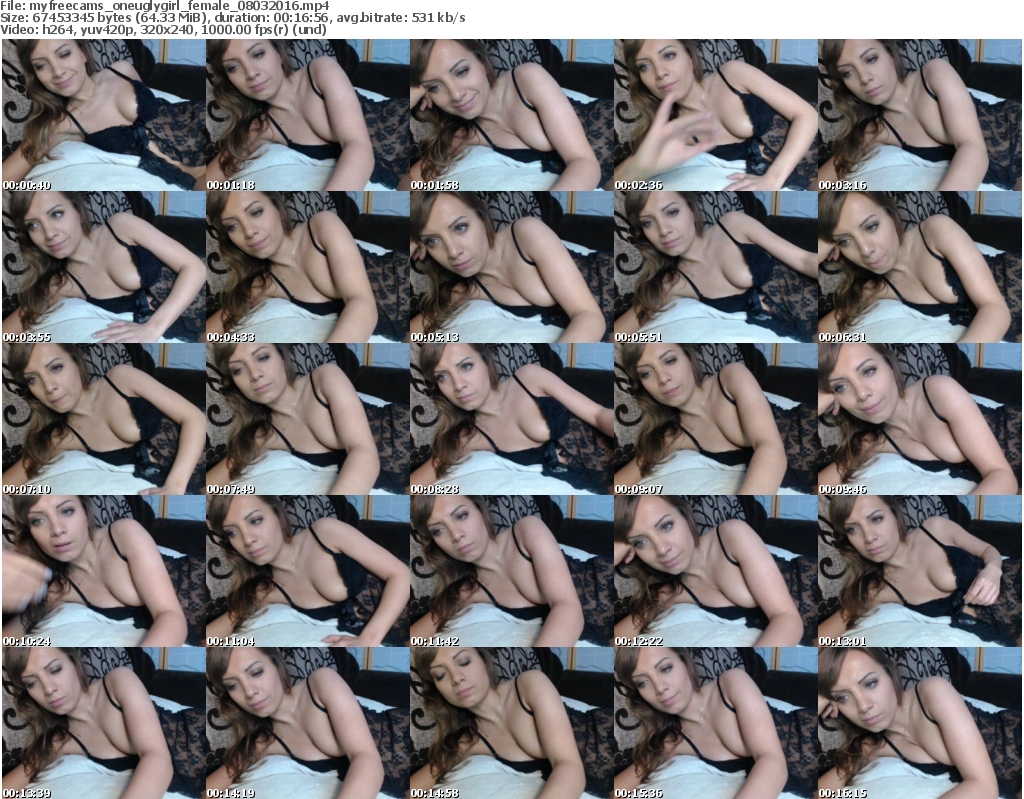
Task: Choose the thumbnail labeled 00:07:10
Action: [102, 419]
